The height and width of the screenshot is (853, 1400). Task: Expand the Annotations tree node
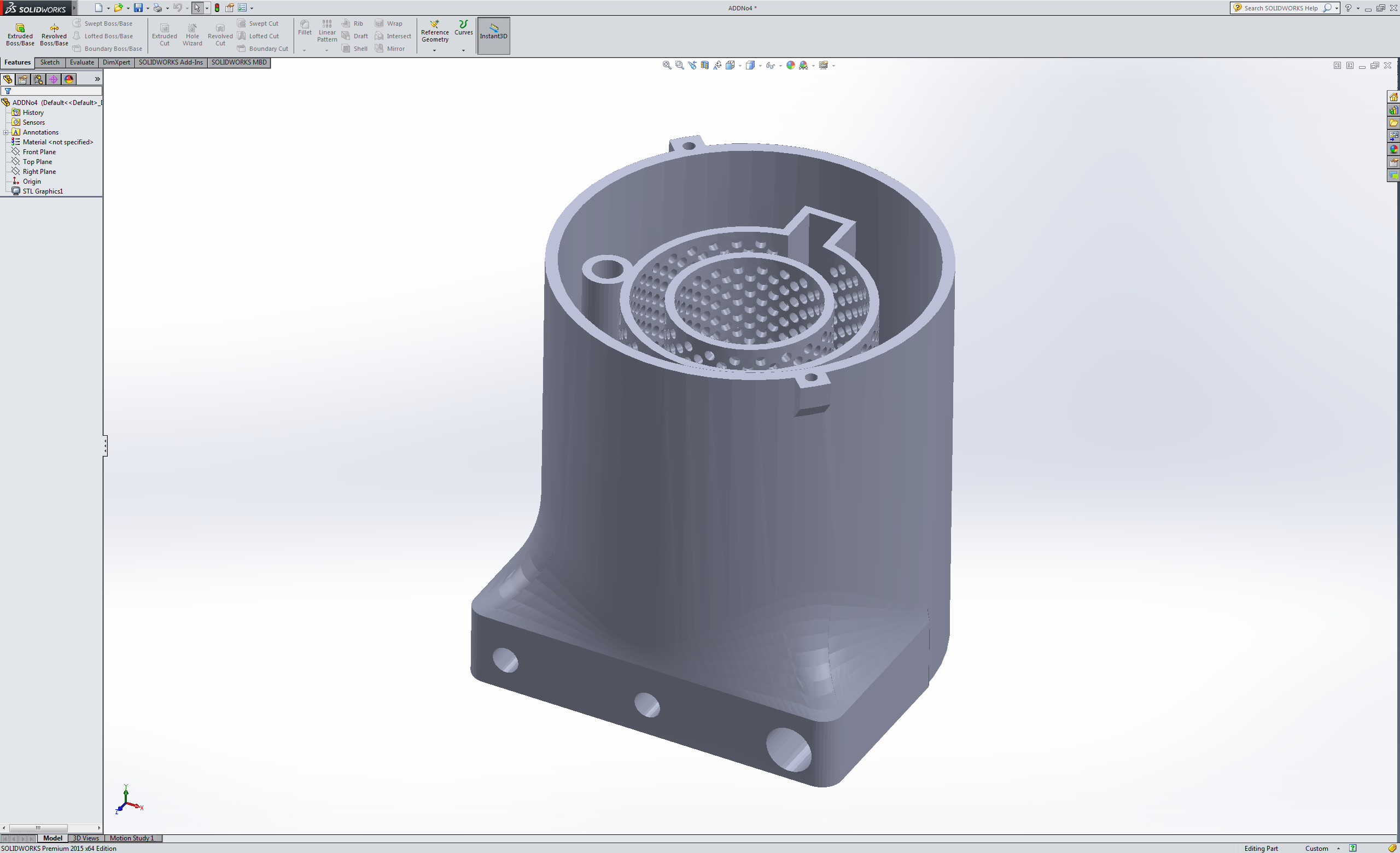(5, 132)
